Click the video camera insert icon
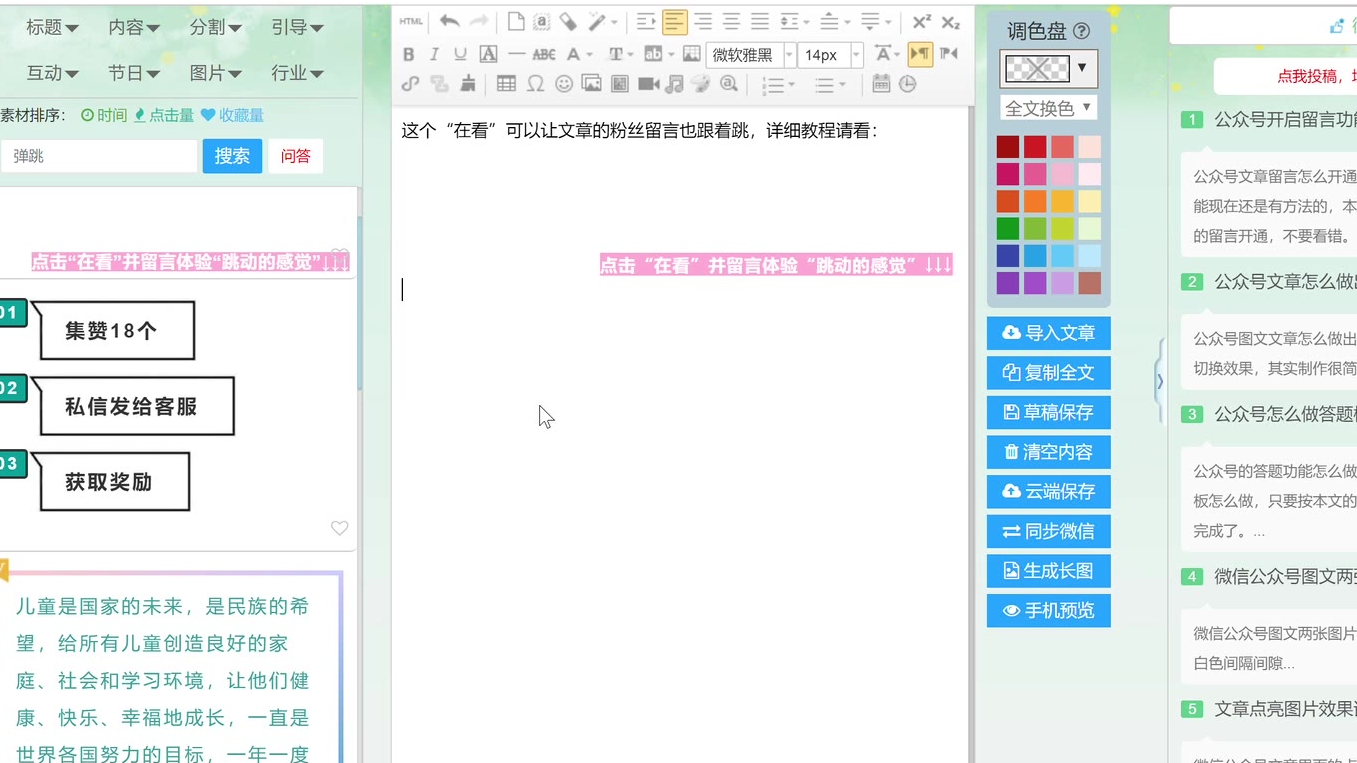Screen dimensions: 1357x763 (648, 84)
